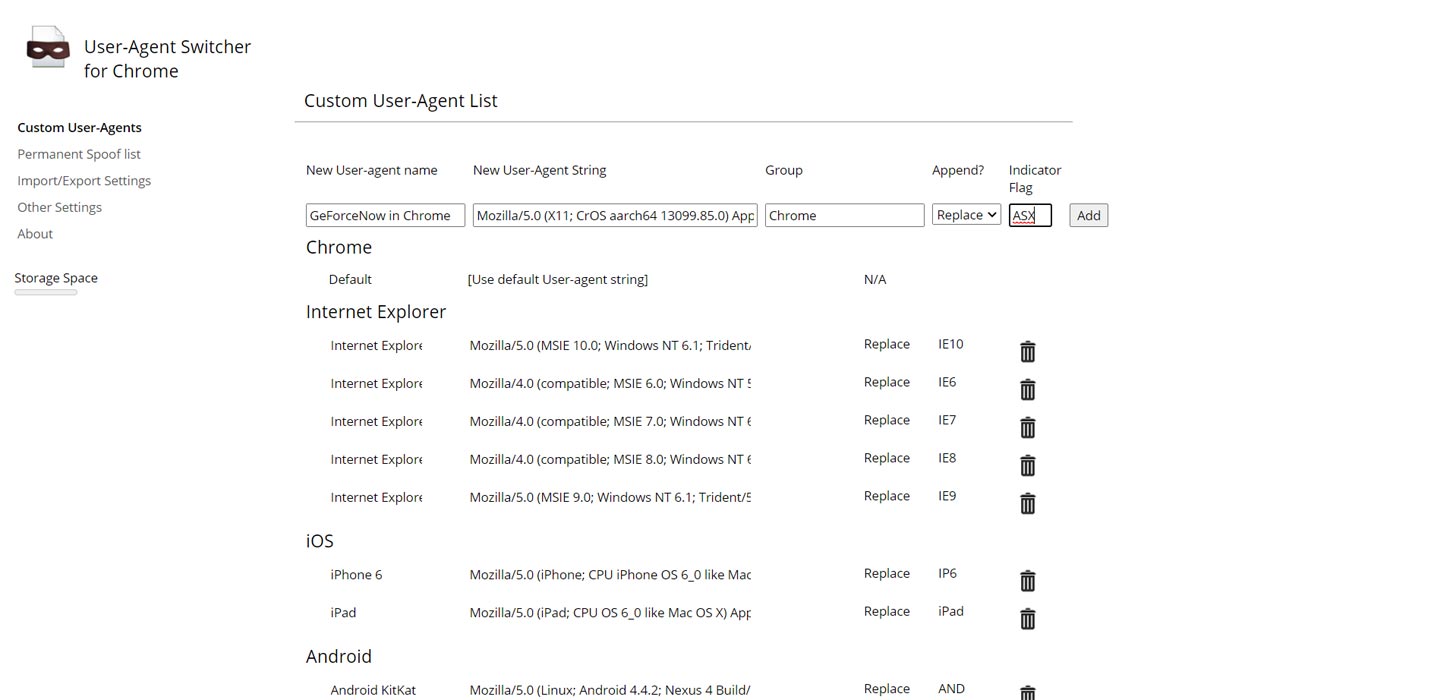Click the Internet Explorer group heading
Screen dimensions: 1434x700
coord(376,312)
